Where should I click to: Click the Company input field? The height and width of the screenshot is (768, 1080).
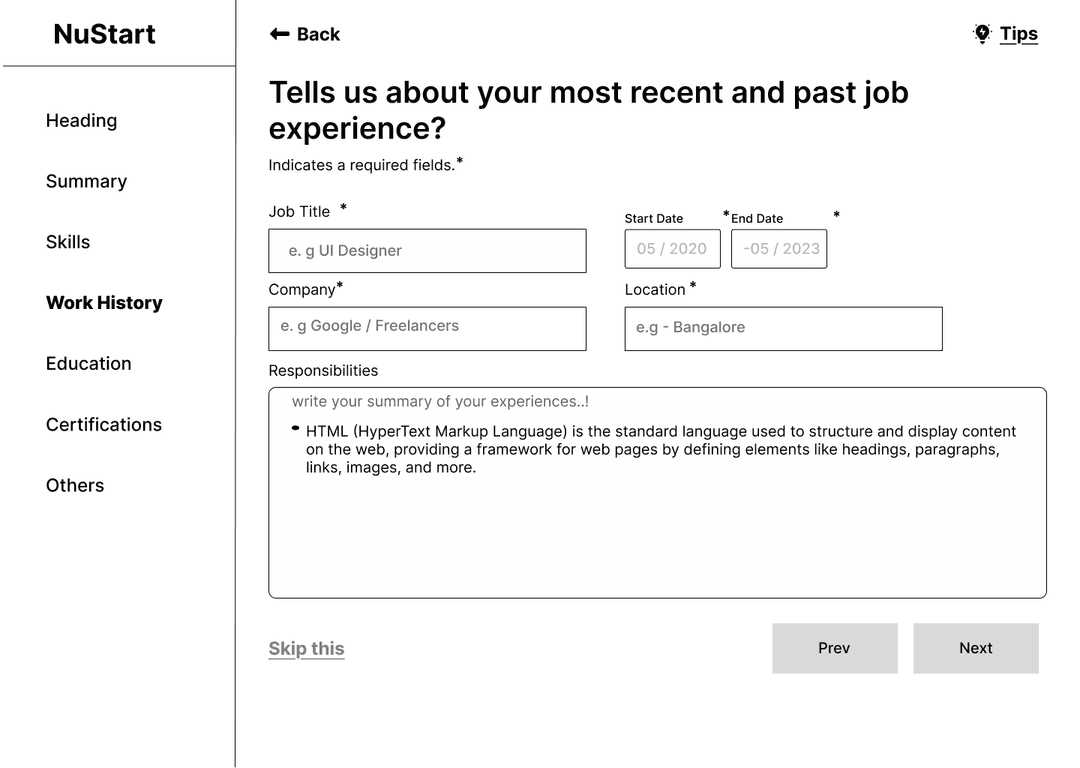click(427, 329)
